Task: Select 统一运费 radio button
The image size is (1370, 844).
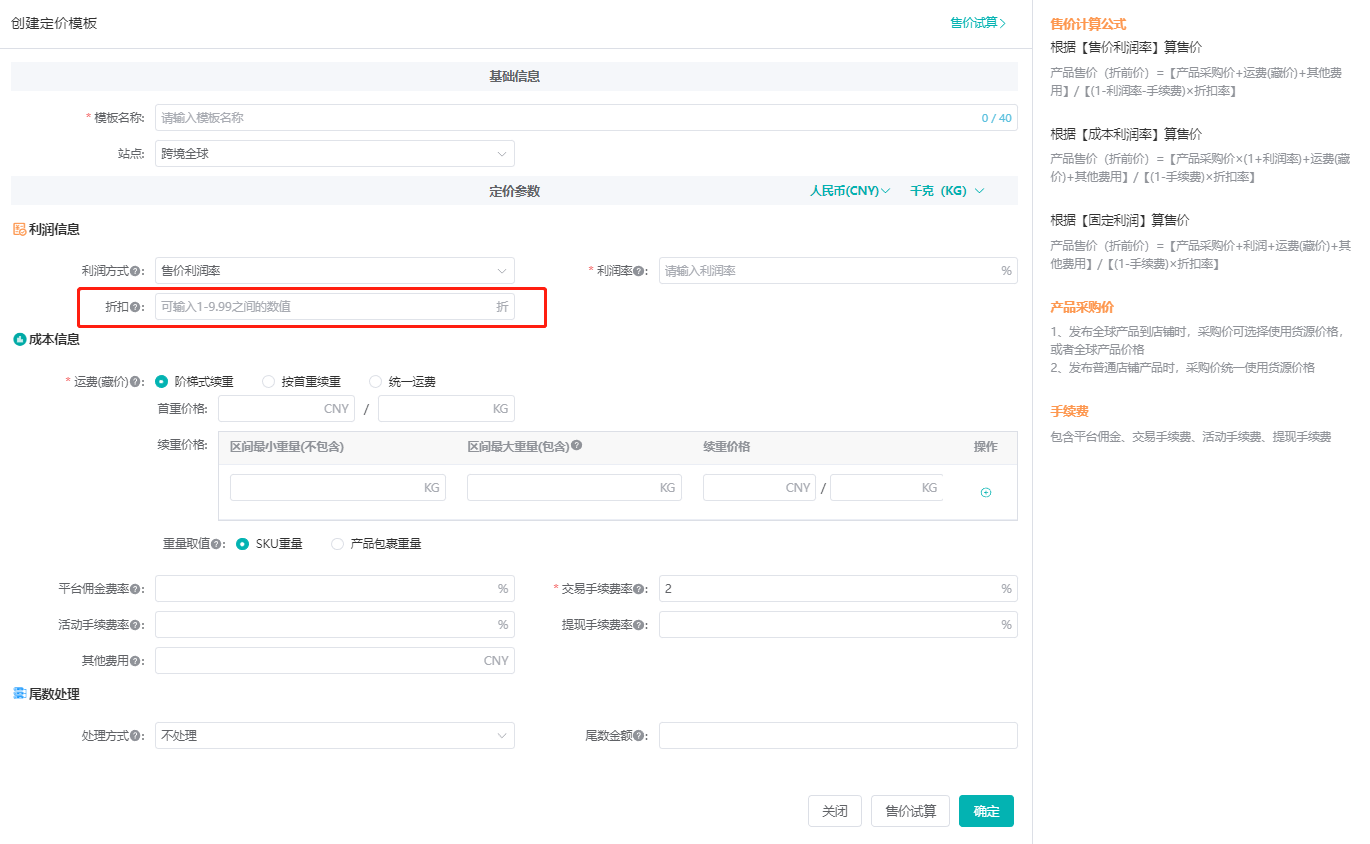Action: click(x=376, y=382)
